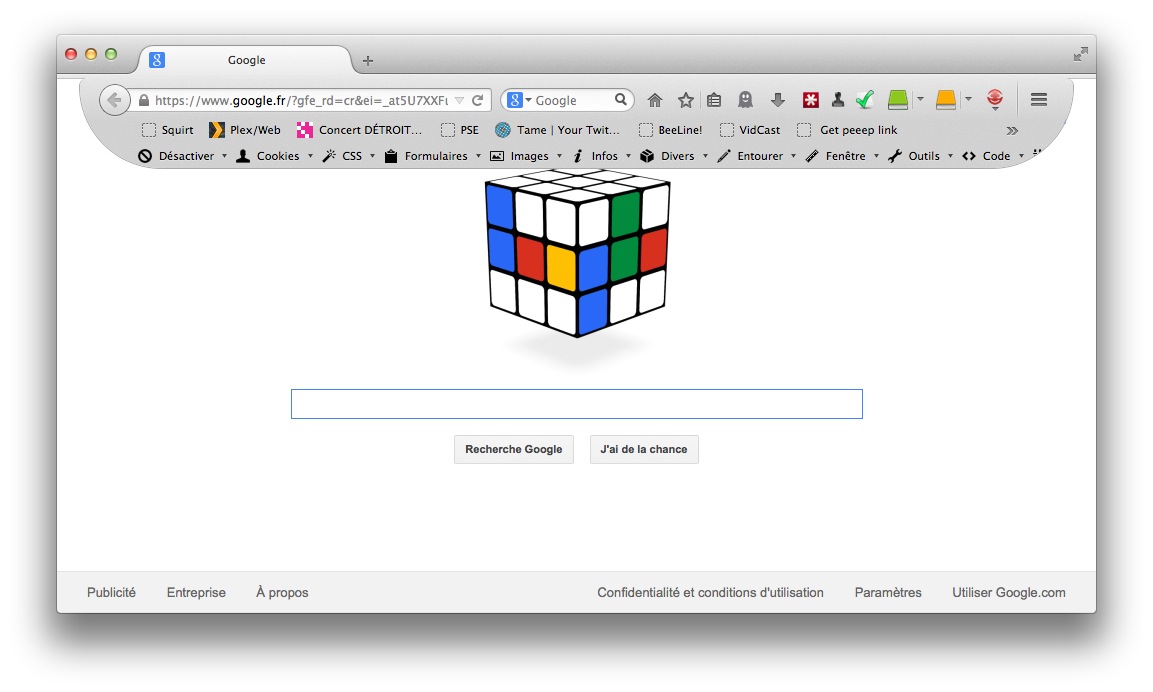Screen dimensions: 1153x692
Task: Open the Outils toolbar menu
Action: [x=920, y=156]
